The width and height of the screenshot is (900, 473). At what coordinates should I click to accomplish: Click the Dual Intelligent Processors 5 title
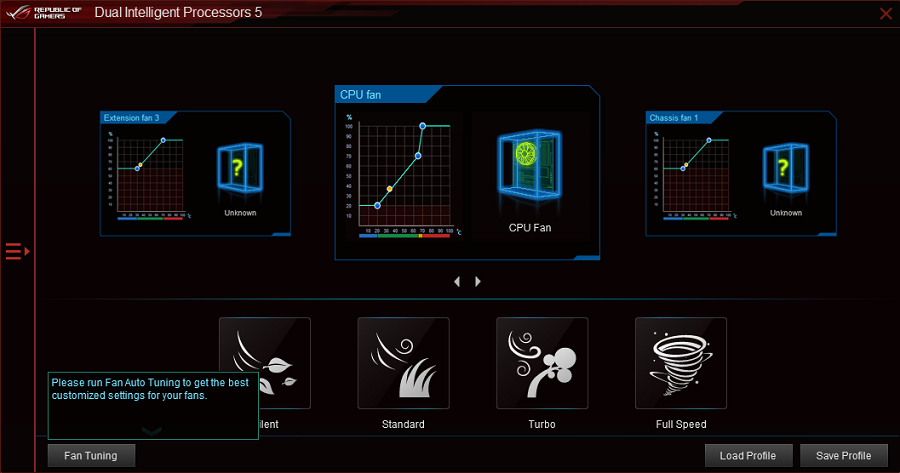coord(178,13)
